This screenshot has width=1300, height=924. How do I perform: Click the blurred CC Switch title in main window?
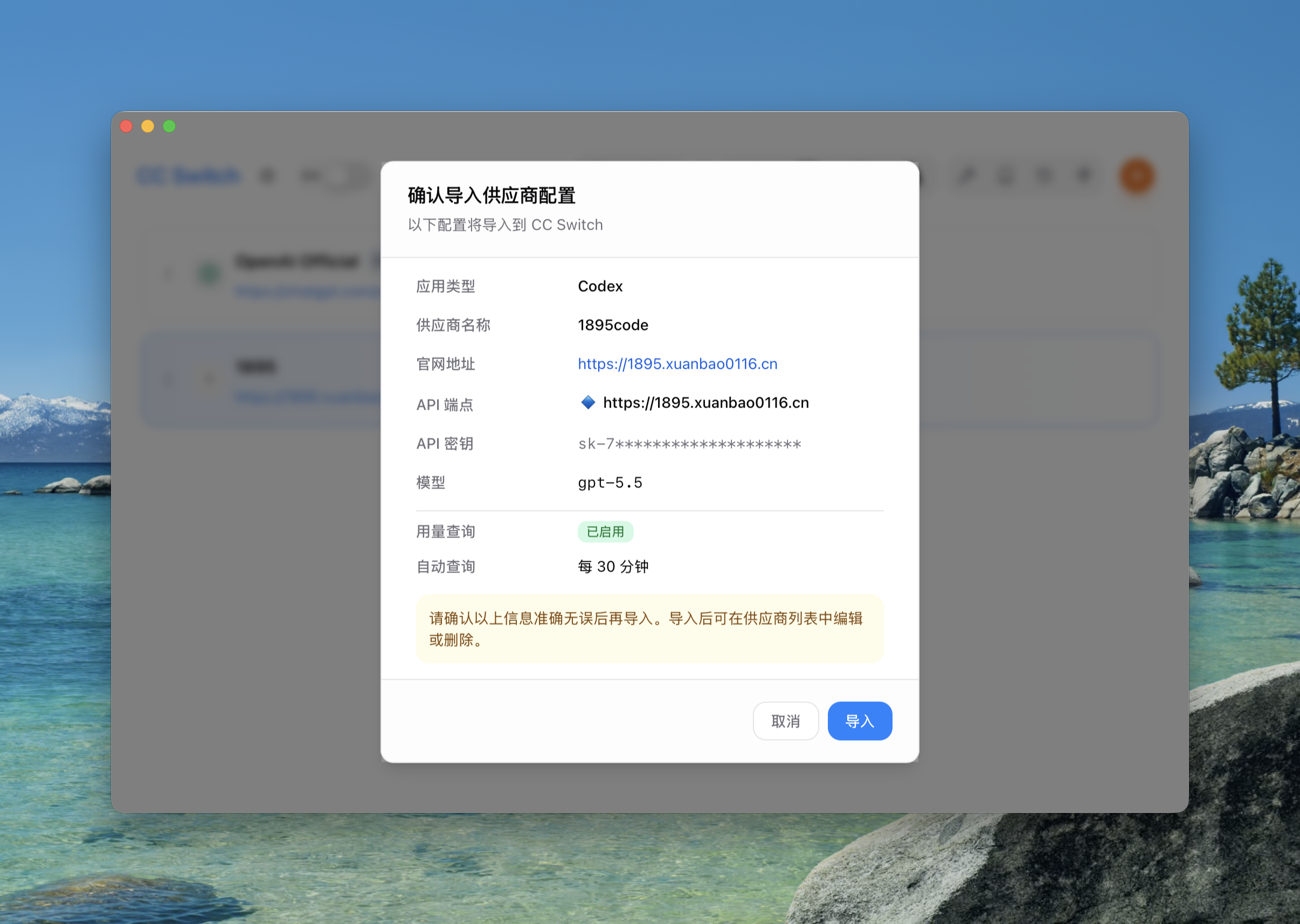[189, 176]
